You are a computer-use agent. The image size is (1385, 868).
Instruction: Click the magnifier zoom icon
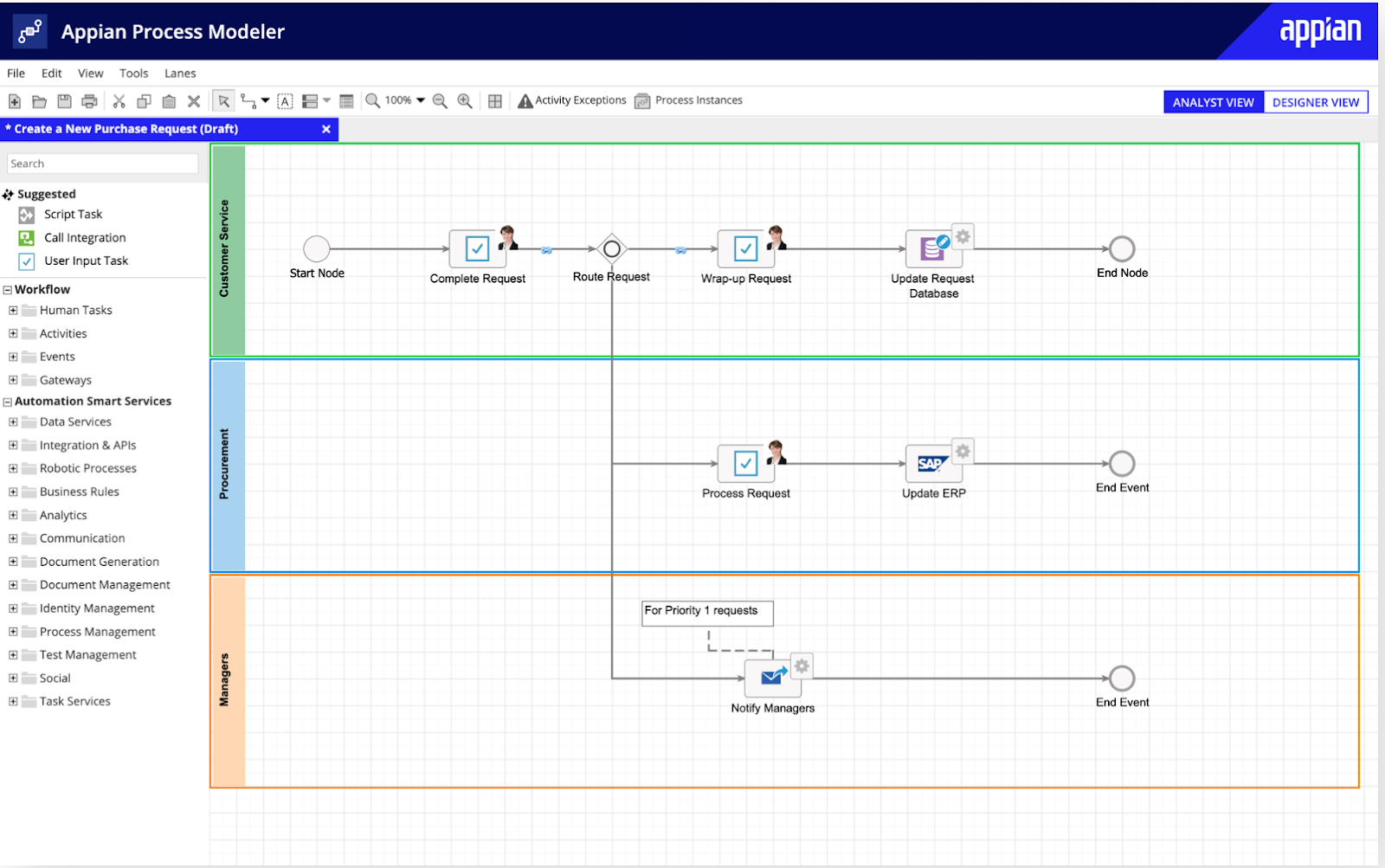(372, 100)
